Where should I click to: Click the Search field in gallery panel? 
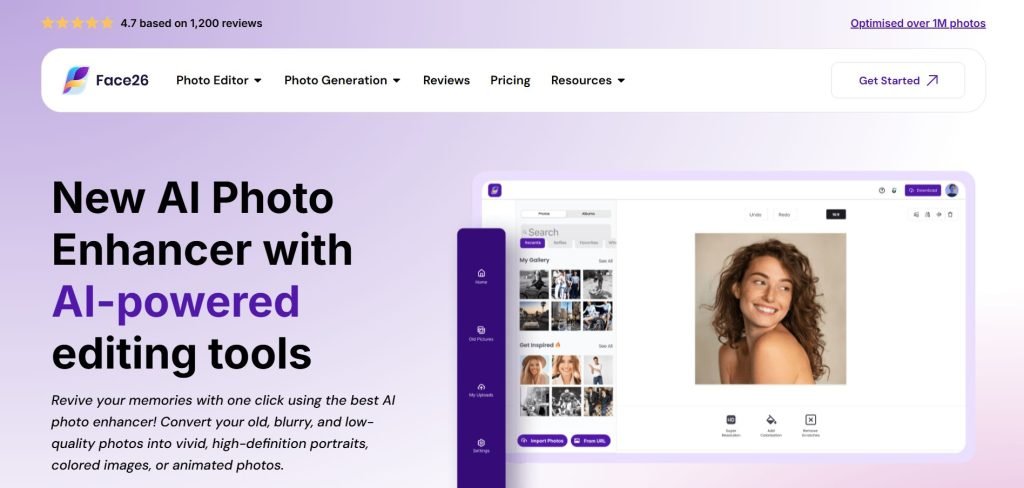pos(566,232)
